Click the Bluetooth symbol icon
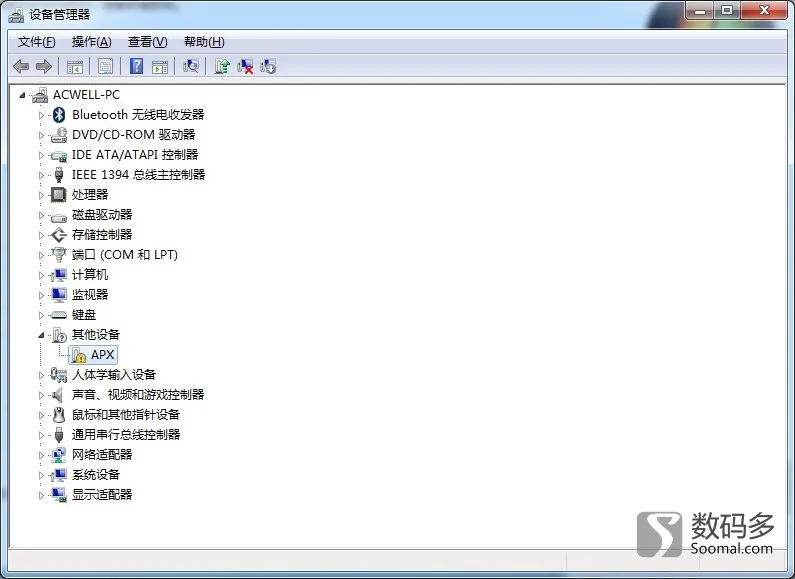This screenshot has width=795, height=579. pyautogui.click(x=59, y=115)
